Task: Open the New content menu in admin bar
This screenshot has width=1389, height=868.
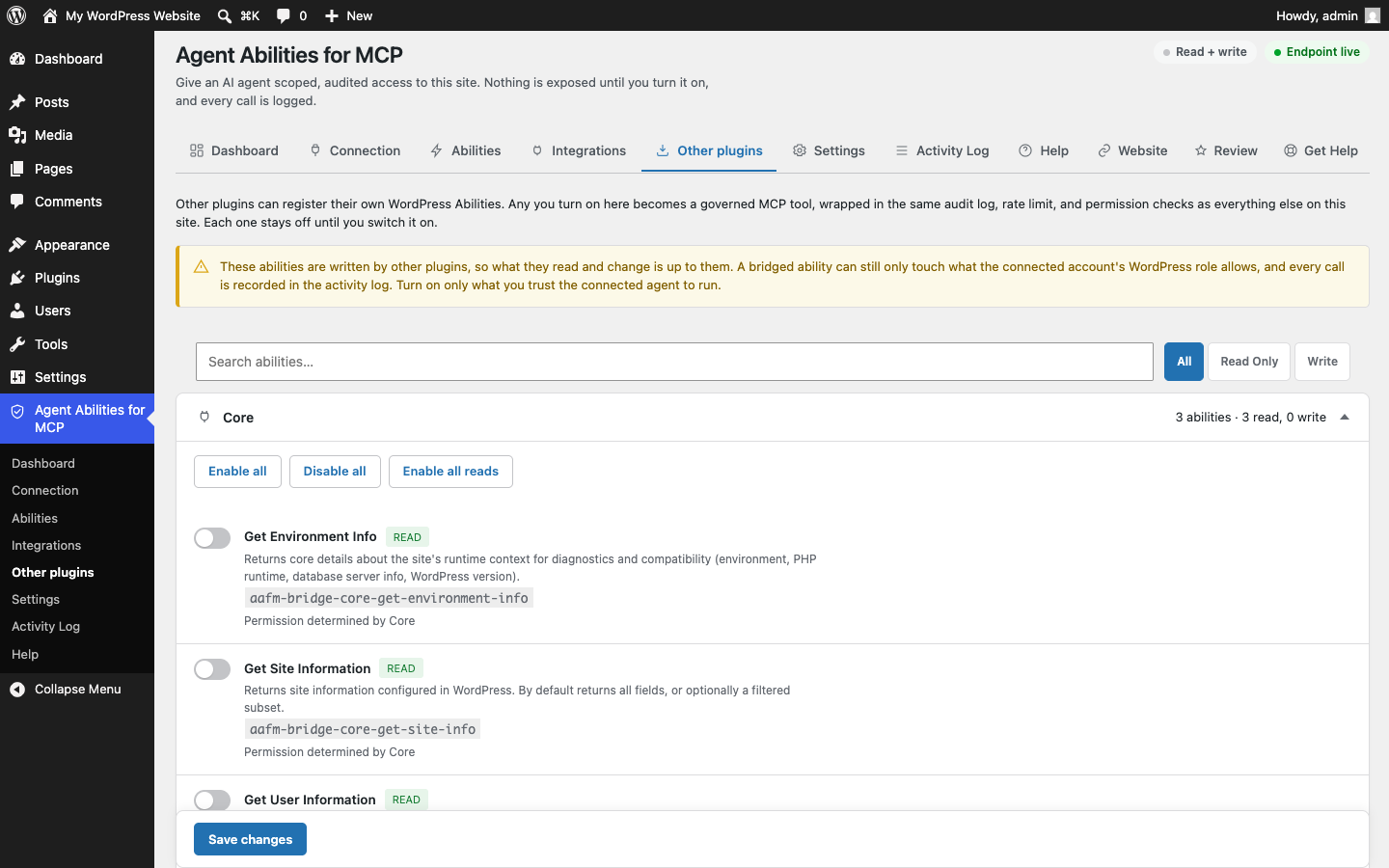Action: 348,15
